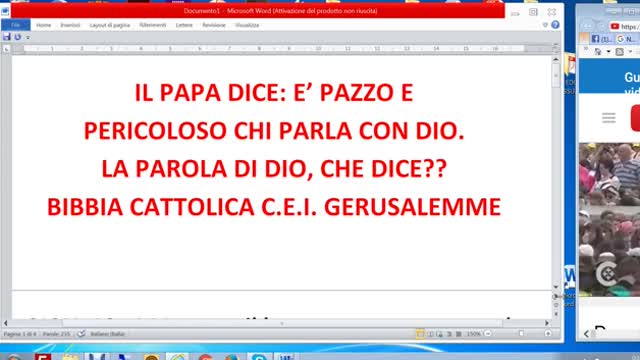This screenshot has height=360, width=640.
Task: Click the line 'BIBBIA CATTOLICA C.E.I. GERUSALEMME'
Action: point(274,207)
